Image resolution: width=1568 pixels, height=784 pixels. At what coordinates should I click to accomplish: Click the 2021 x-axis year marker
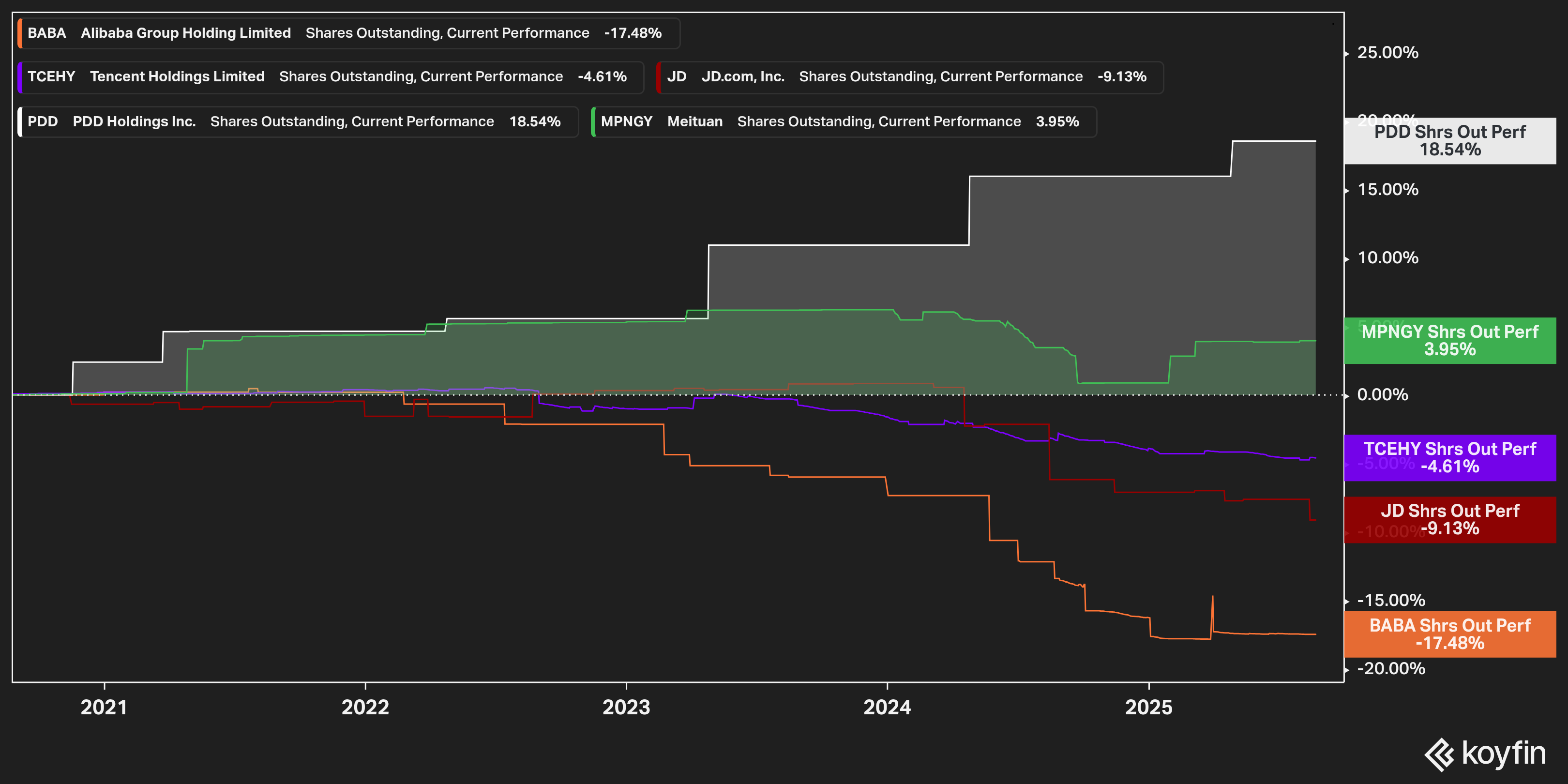coord(104,708)
